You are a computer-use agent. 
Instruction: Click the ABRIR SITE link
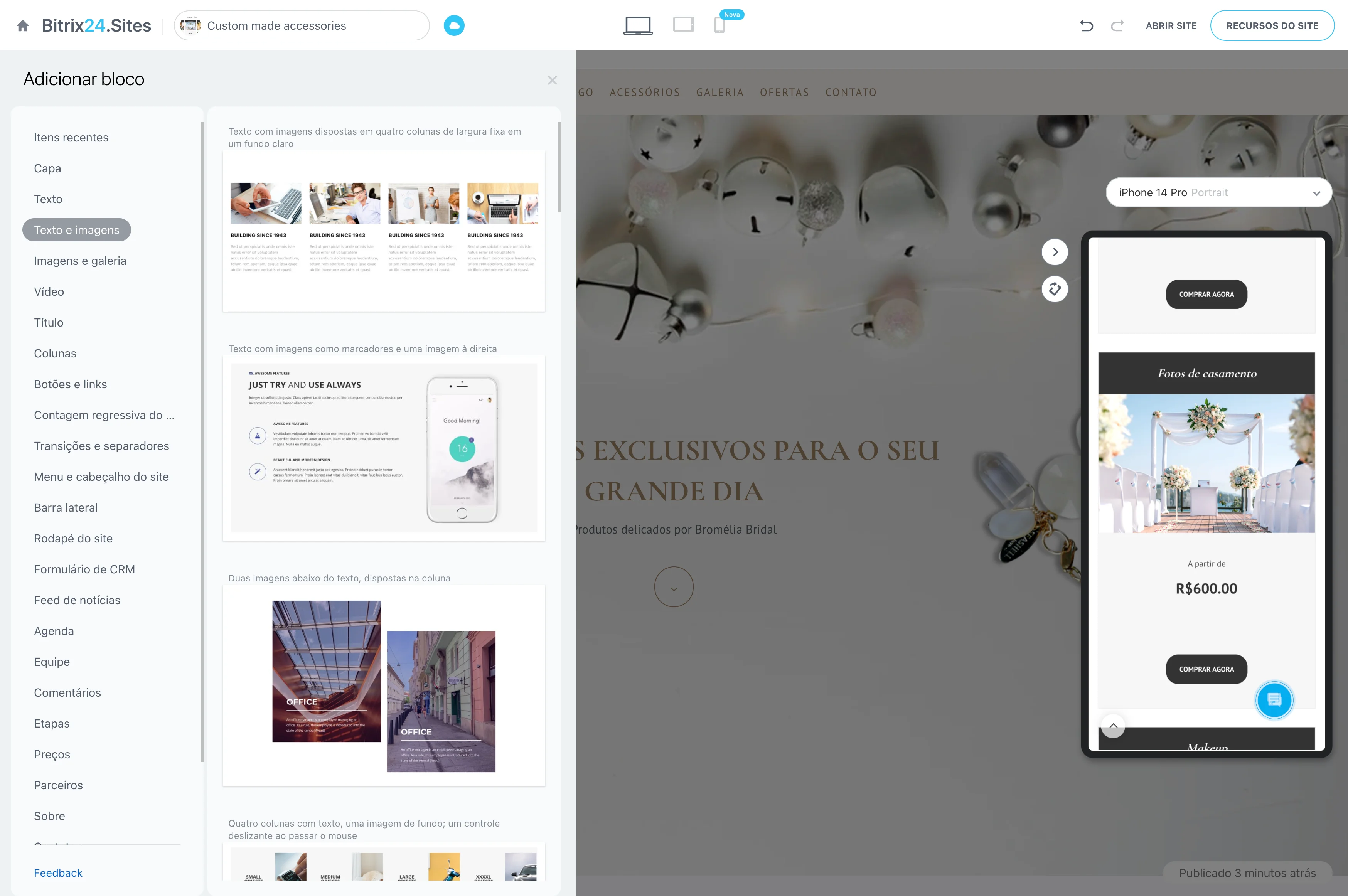1171,26
